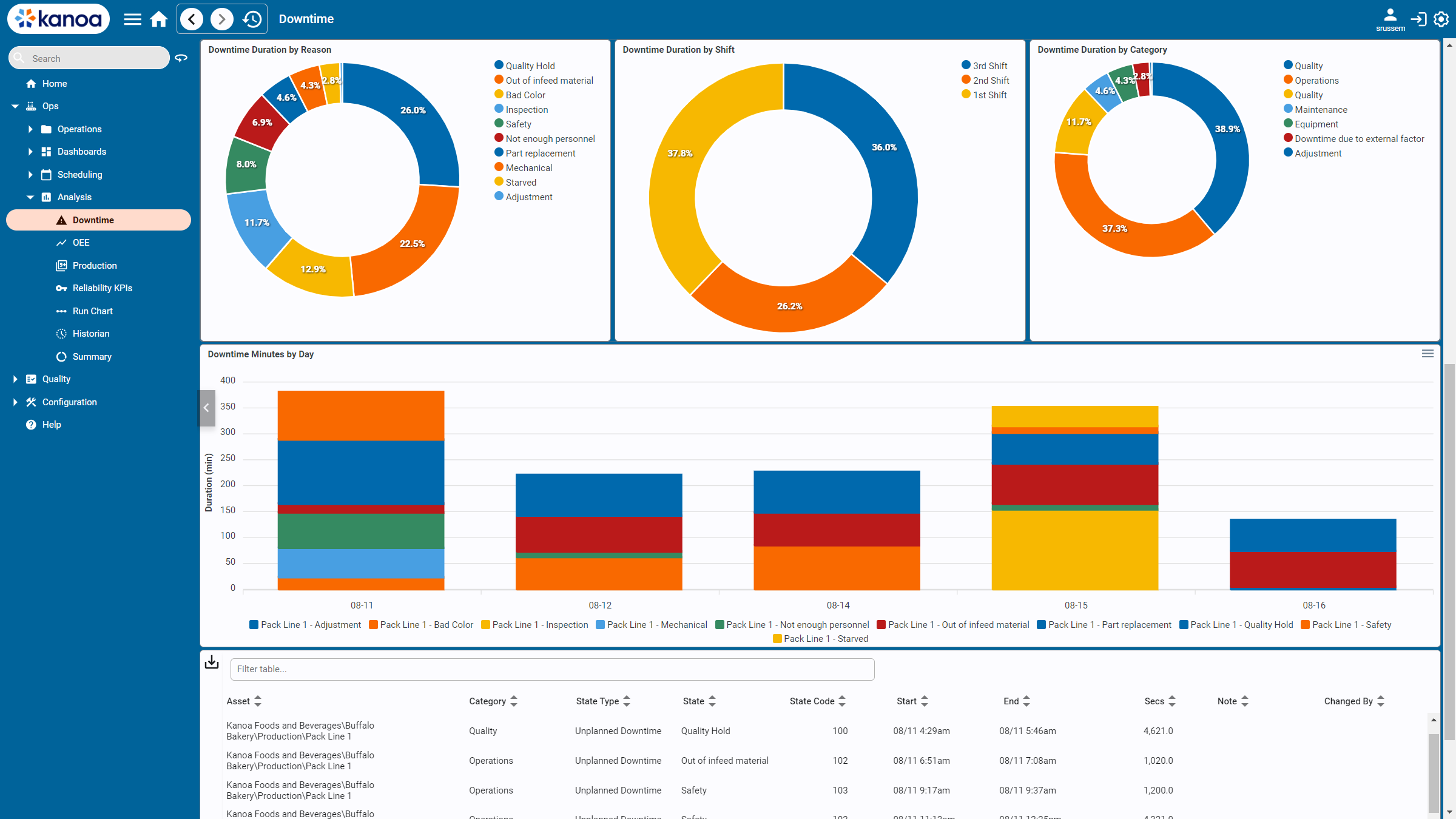Sort by Secs column arrows
1456x819 pixels.
(x=1172, y=701)
